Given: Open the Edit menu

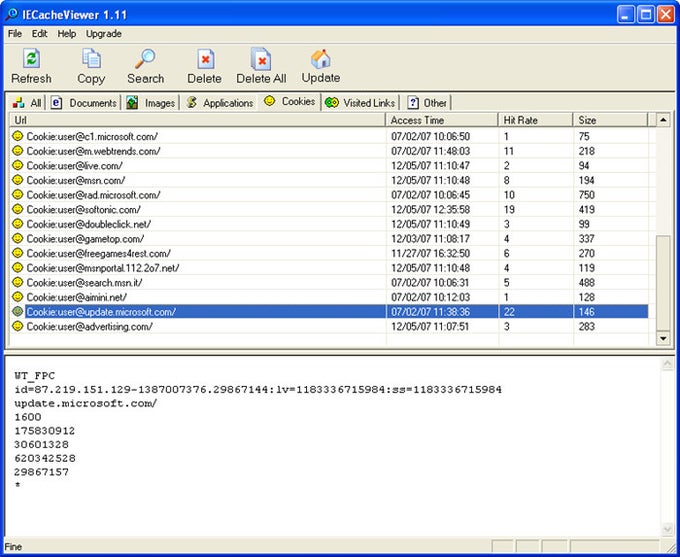Looking at the screenshot, I should click(x=39, y=33).
